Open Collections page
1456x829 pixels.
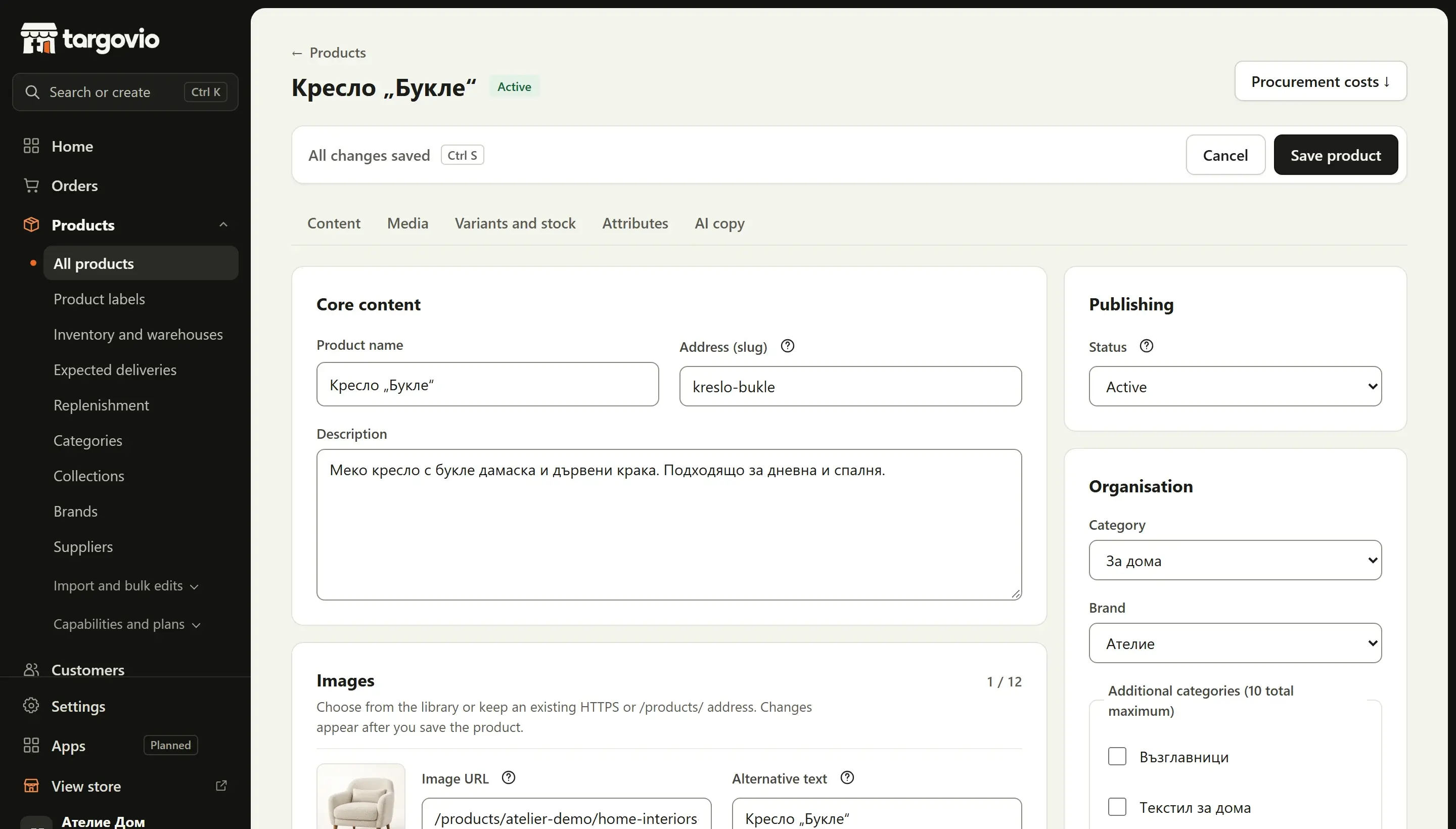pyautogui.click(x=89, y=476)
